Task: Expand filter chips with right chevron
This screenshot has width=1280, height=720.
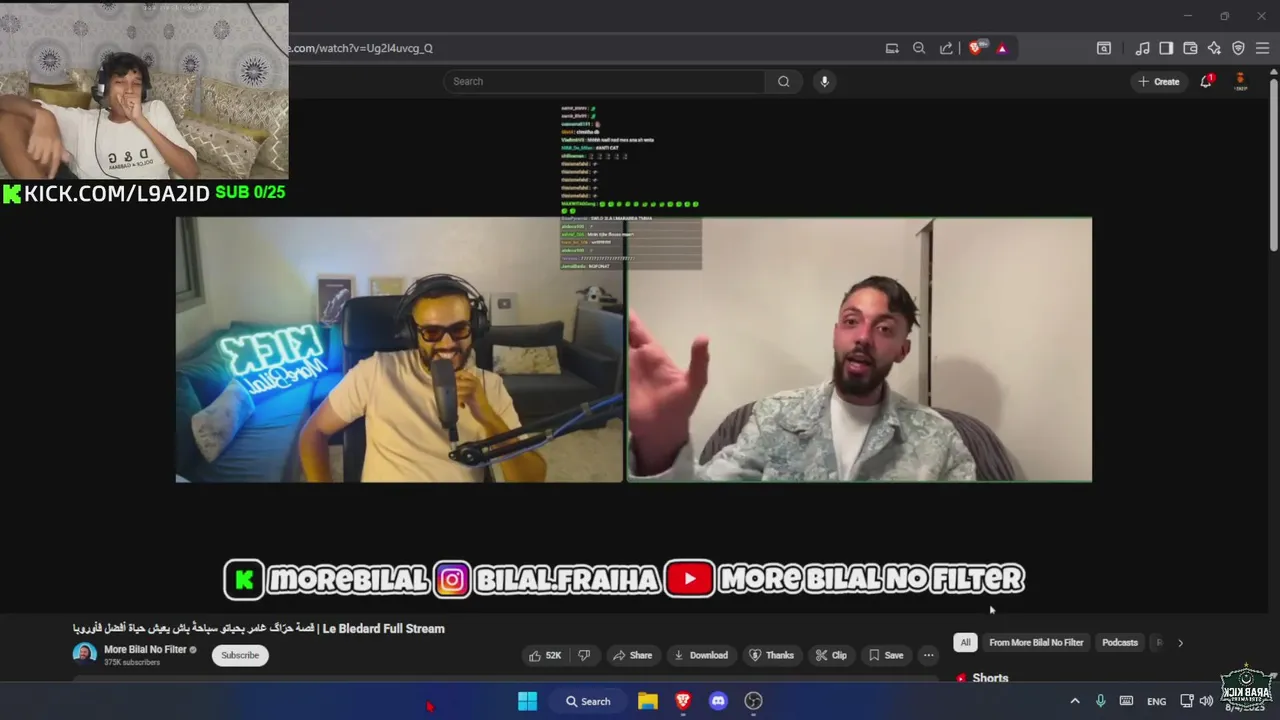Action: 1180,643
